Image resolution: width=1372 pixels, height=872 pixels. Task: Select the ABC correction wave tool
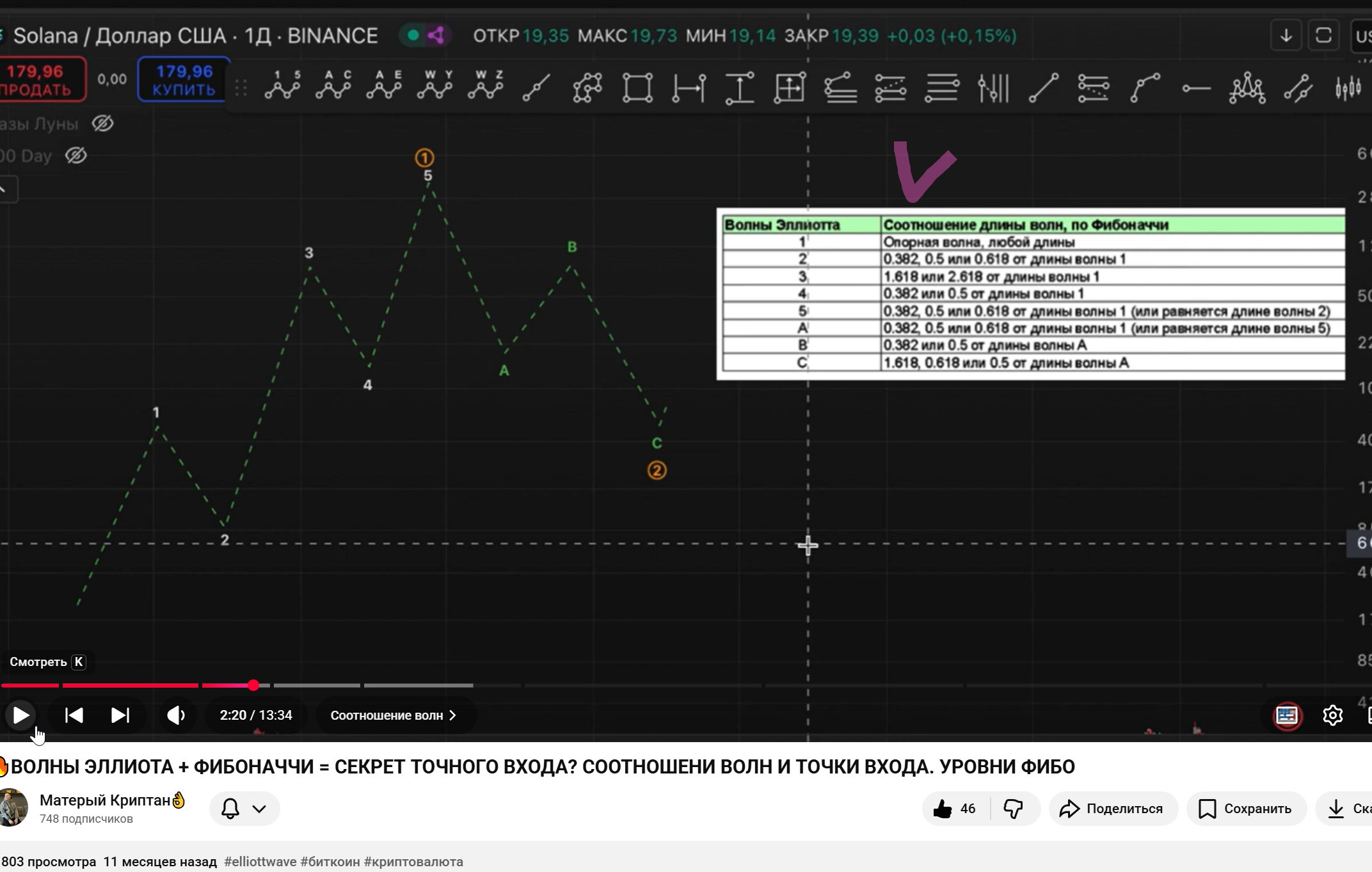(333, 86)
